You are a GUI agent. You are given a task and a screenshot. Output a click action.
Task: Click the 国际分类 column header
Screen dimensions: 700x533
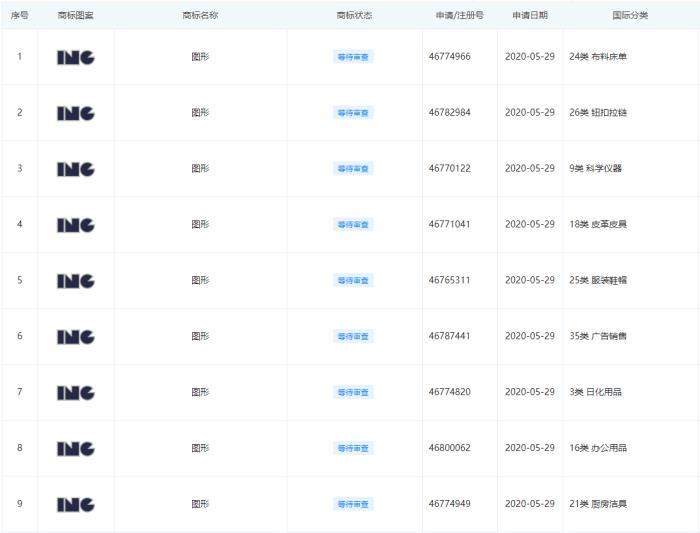click(630, 16)
